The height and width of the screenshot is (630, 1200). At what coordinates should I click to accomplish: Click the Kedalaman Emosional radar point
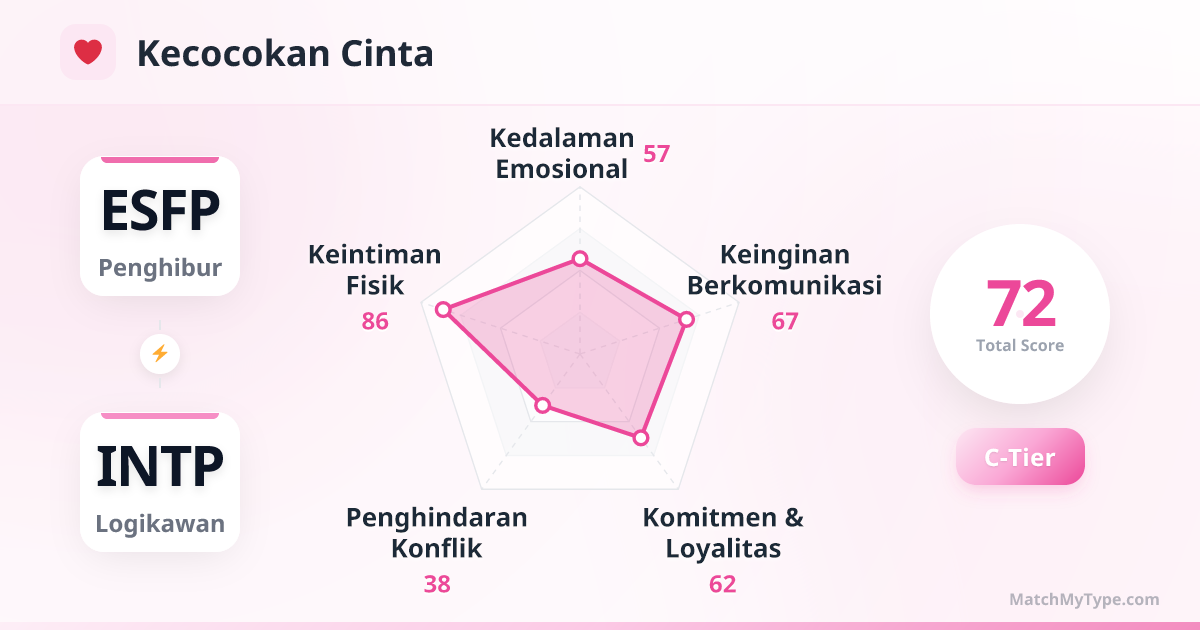click(x=579, y=259)
